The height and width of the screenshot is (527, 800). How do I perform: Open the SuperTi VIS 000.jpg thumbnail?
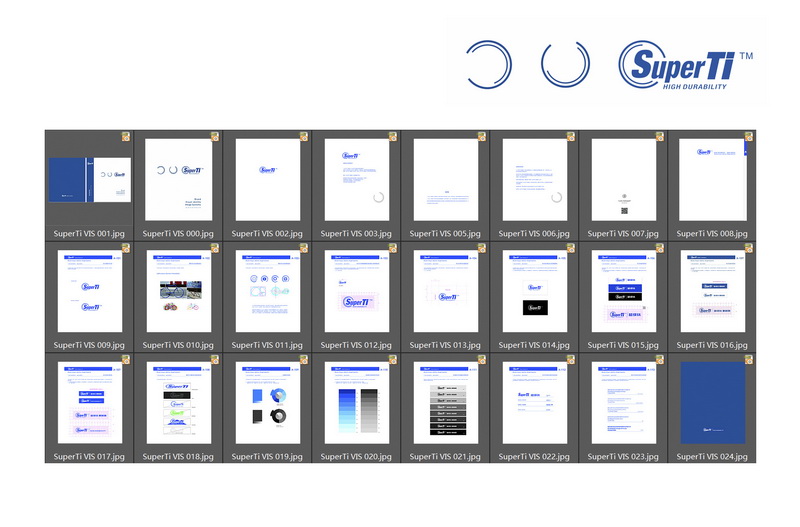tap(179, 180)
